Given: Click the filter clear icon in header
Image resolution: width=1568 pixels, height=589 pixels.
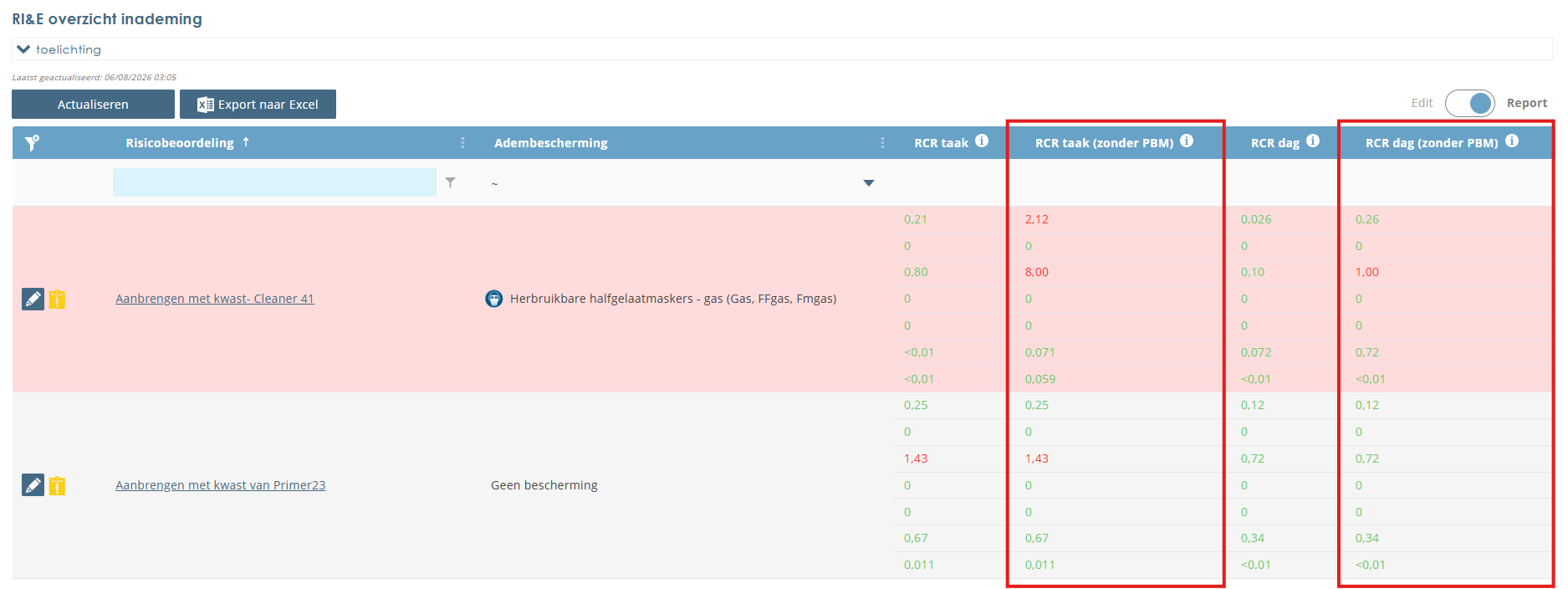Looking at the screenshot, I should click(32, 143).
